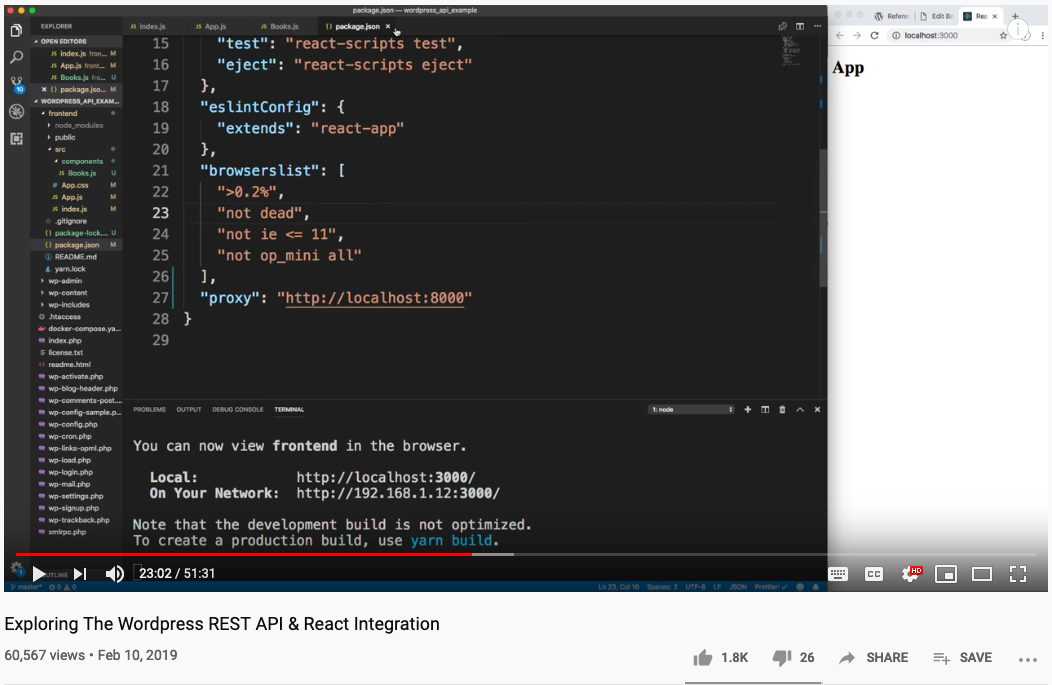Collapse the src folder

(60, 149)
